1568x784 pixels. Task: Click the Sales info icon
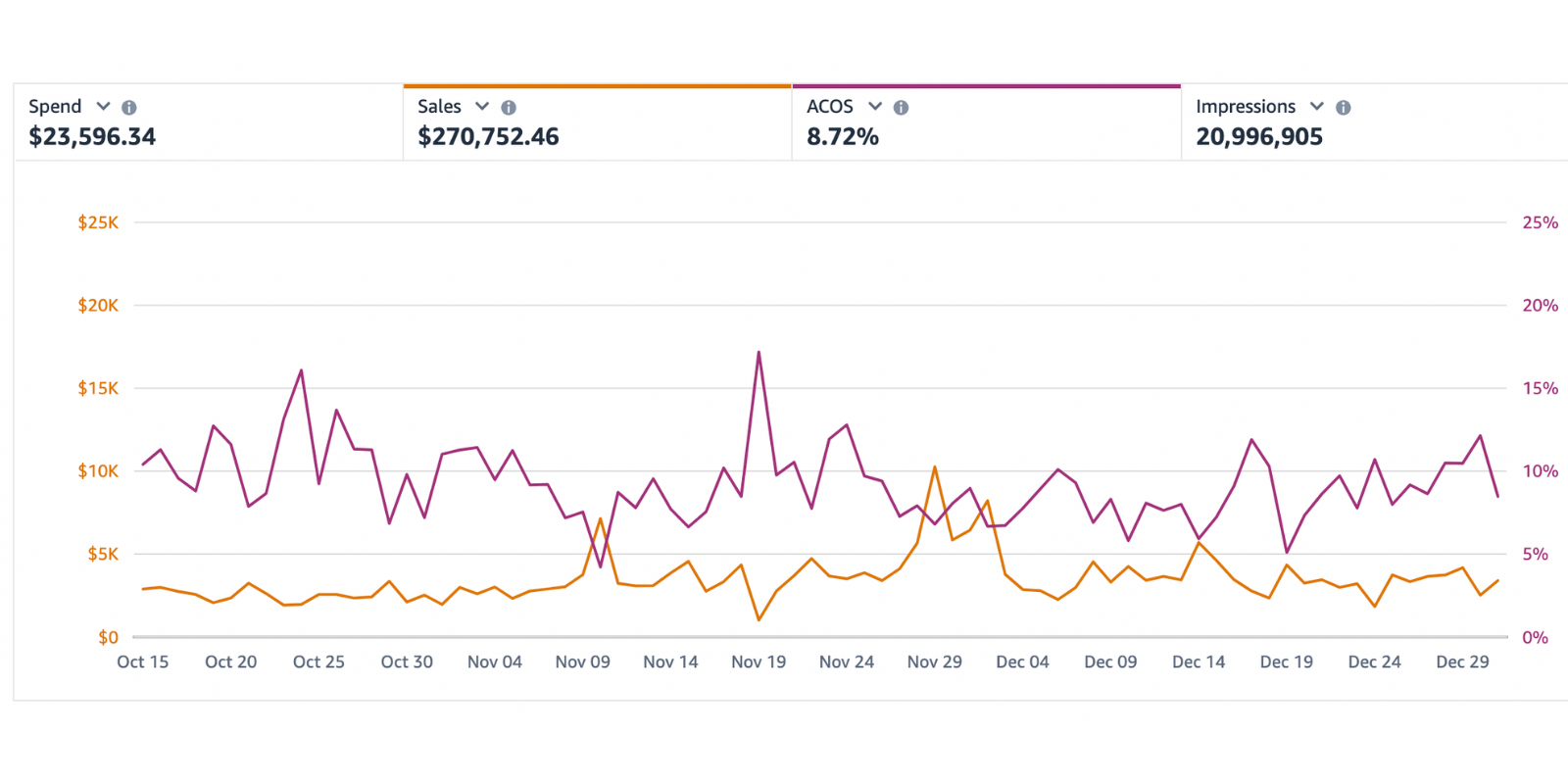[509, 108]
